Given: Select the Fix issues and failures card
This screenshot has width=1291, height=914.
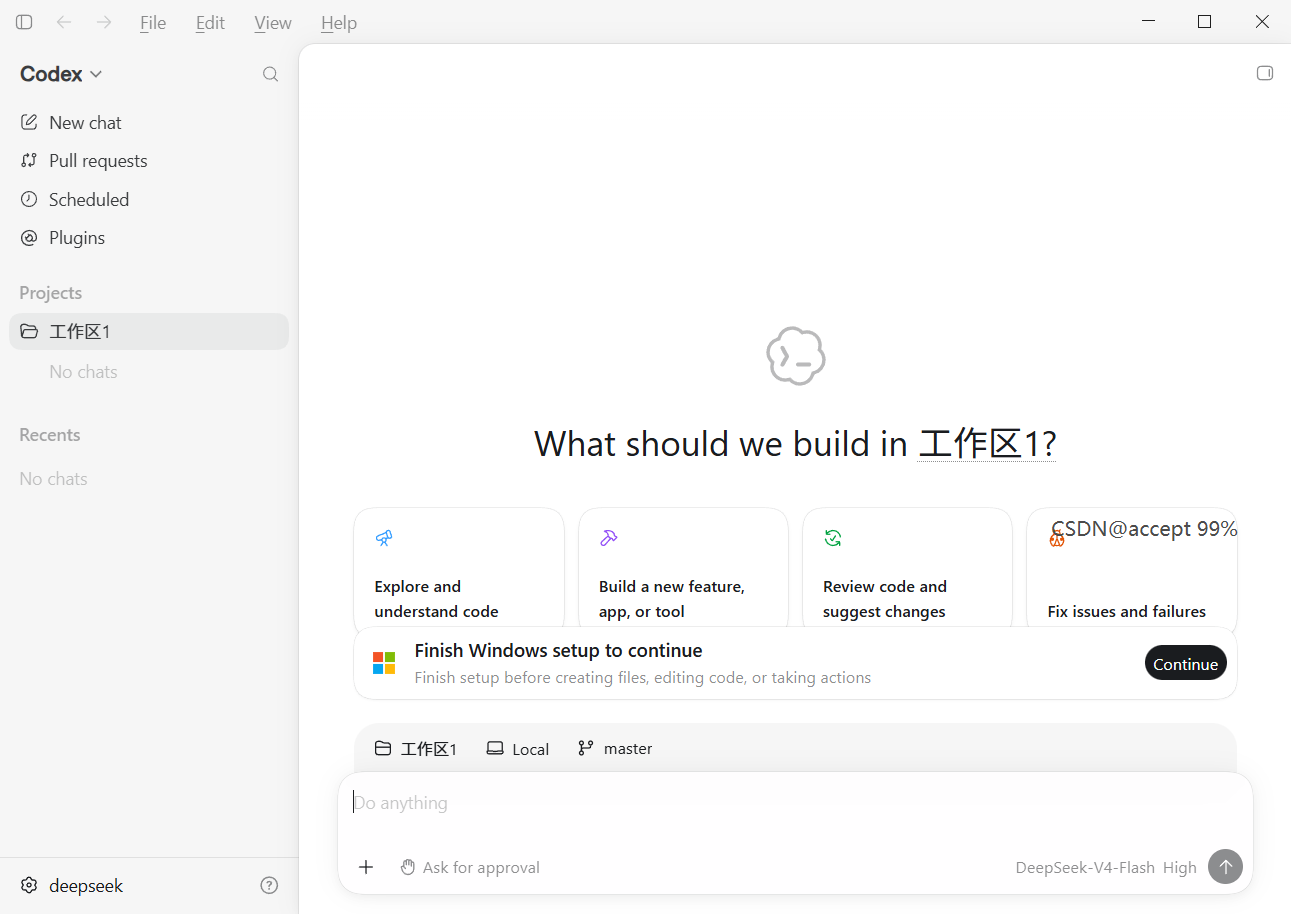Looking at the screenshot, I should tap(1131, 568).
